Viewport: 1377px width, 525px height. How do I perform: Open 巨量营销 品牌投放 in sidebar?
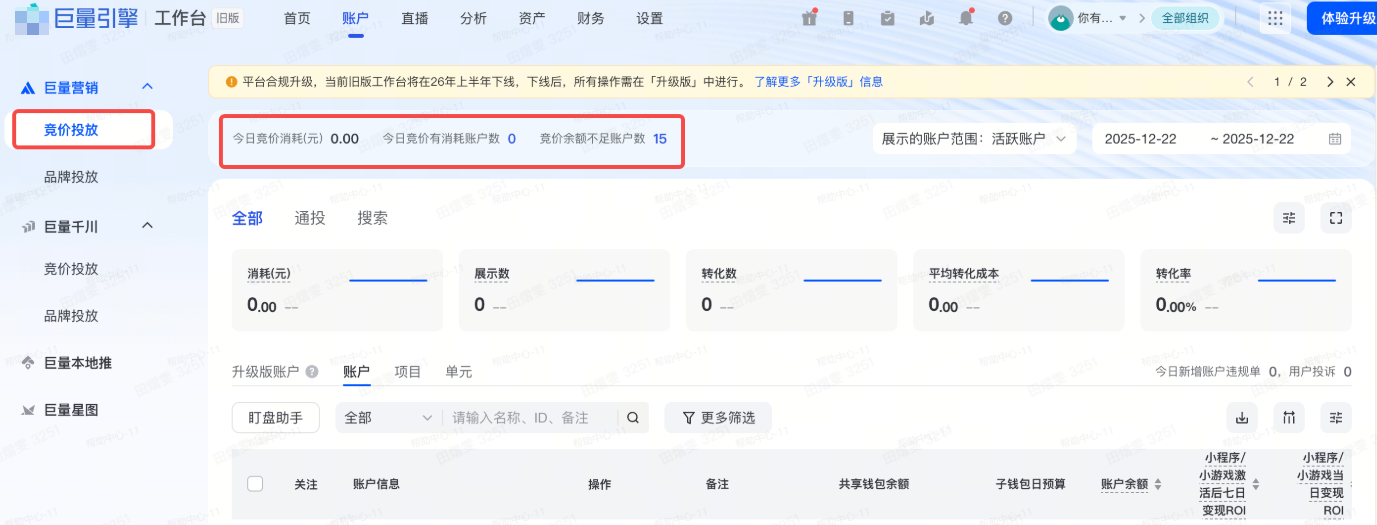click(71, 177)
